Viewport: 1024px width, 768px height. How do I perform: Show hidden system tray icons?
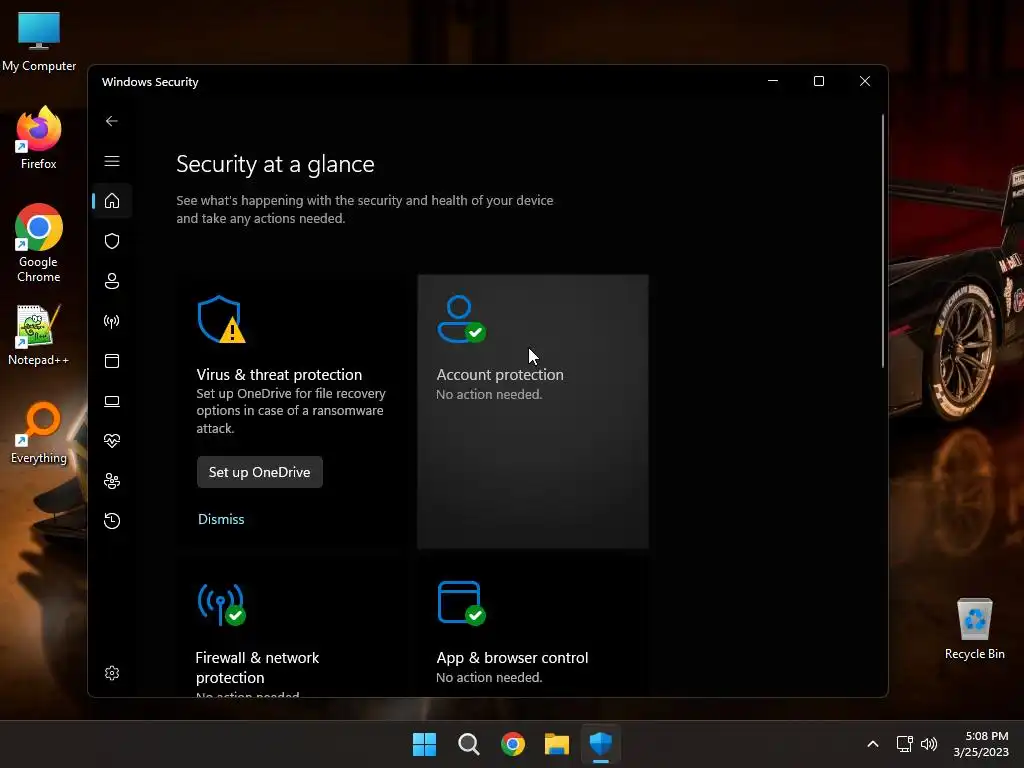[x=872, y=744]
